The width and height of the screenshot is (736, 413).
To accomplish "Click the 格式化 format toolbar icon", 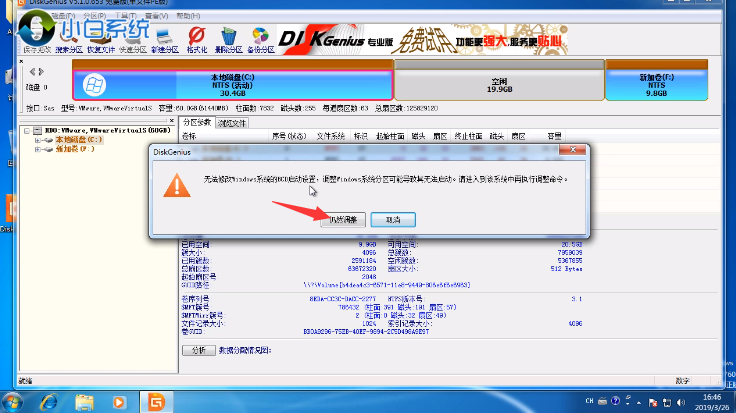I will 197,40.
